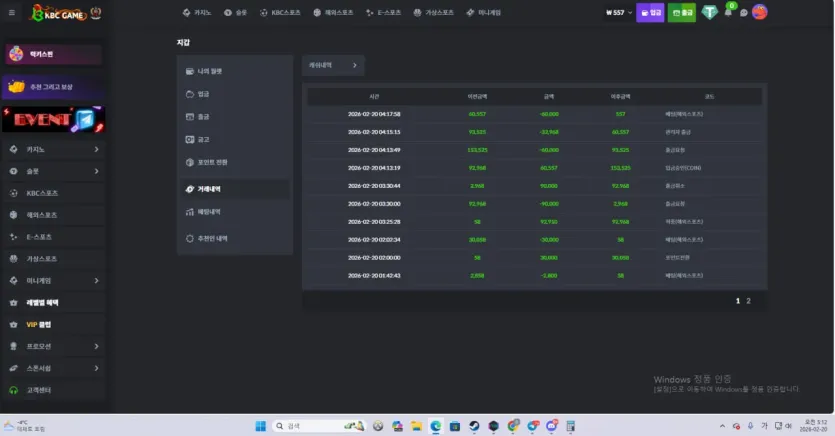Expand the 카지노 sidebar submenu arrow
Screen dimensions: 835x436
tap(96, 150)
